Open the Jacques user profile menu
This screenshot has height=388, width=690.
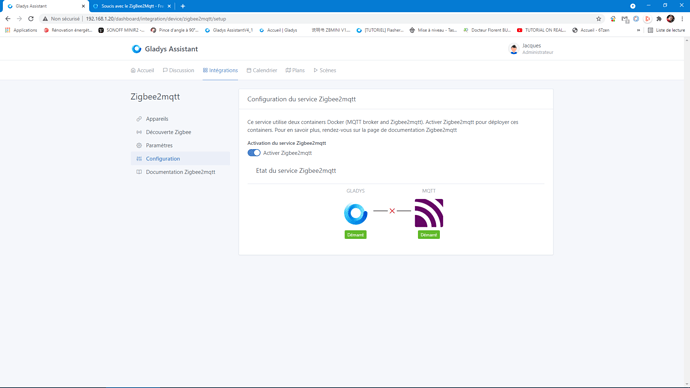click(531, 49)
